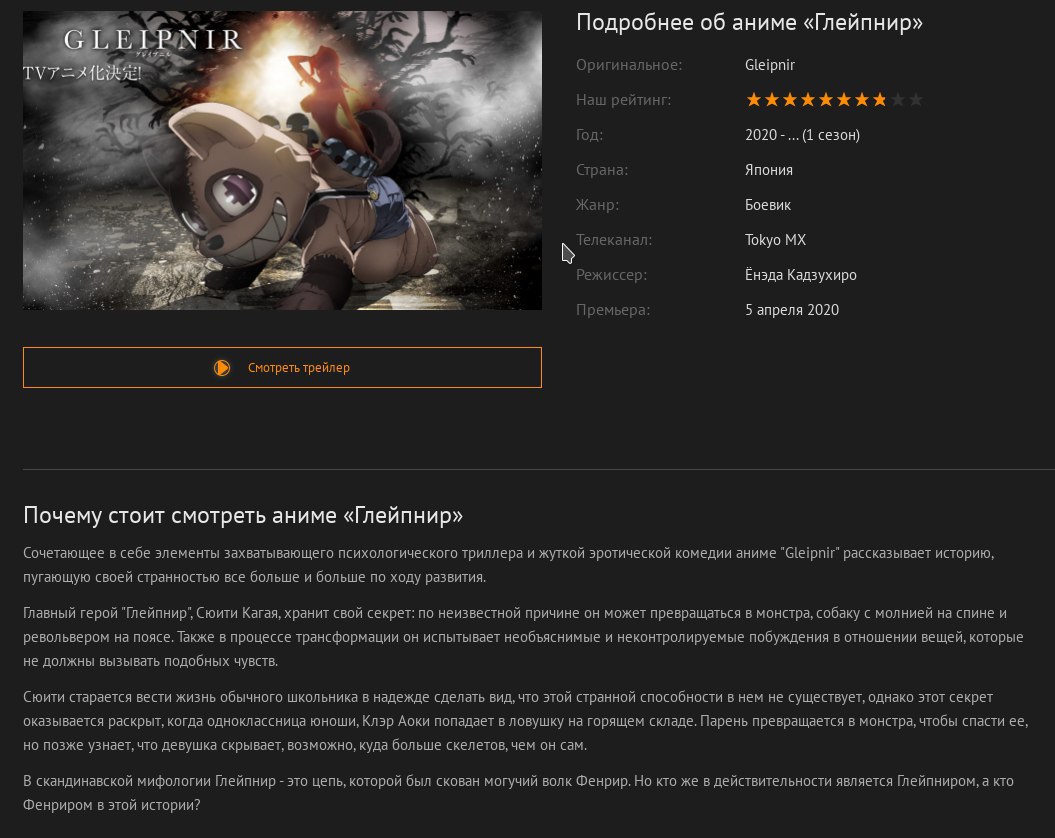
Task: Select the fourth rating star
Action: pyautogui.click(x=808, y=100)
